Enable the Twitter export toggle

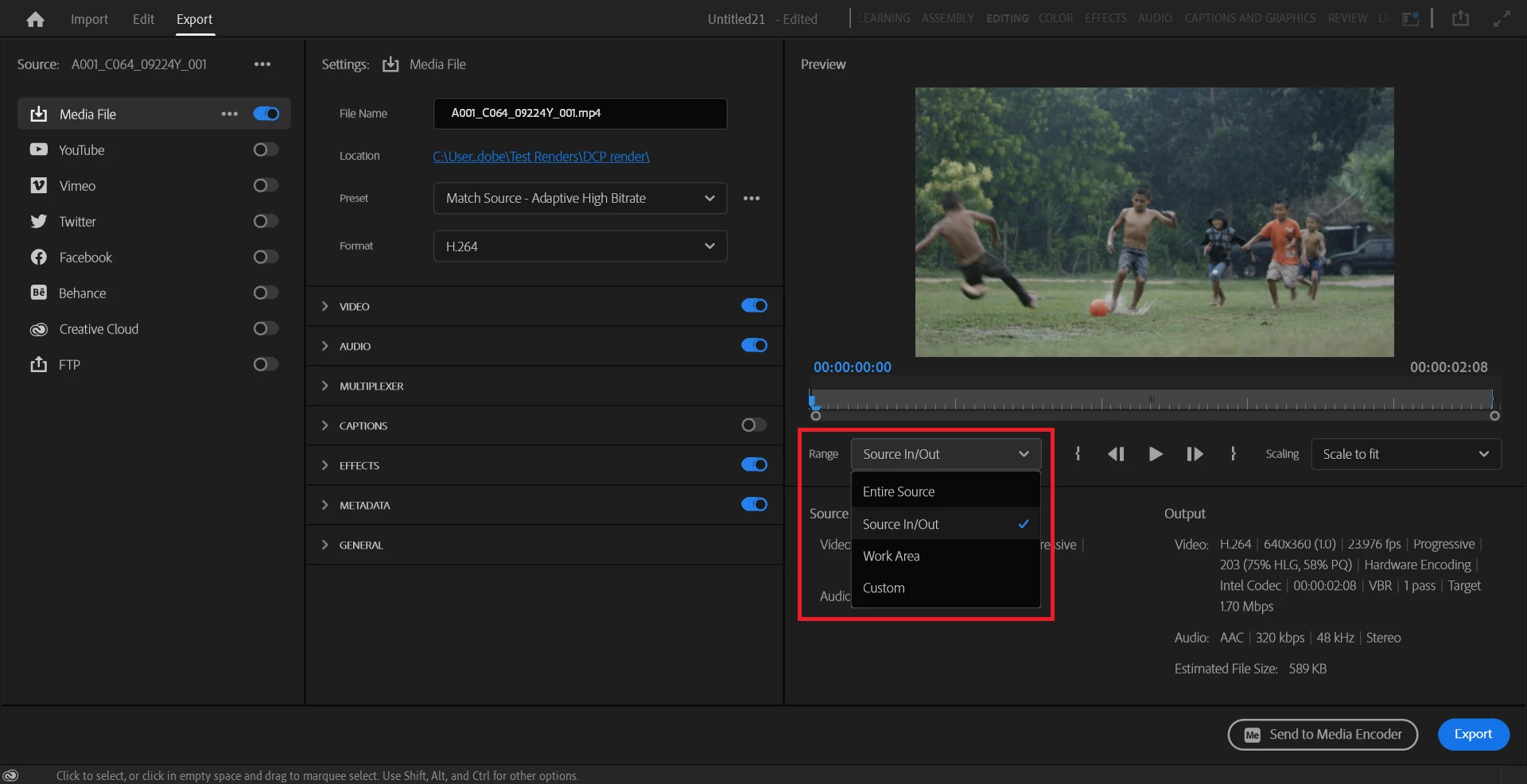click(266, 221)
